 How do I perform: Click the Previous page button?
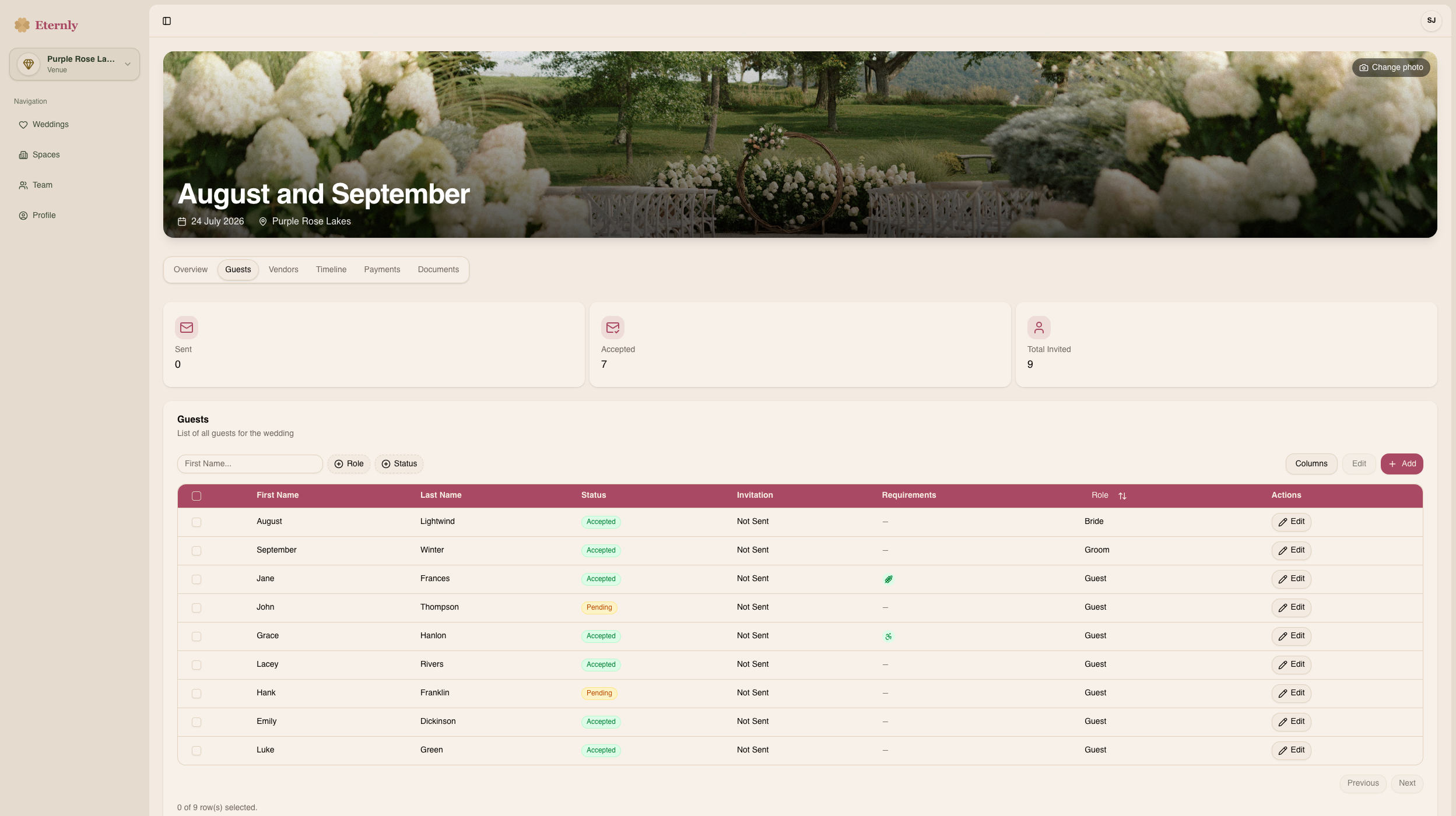click(x=1363, y=783)
